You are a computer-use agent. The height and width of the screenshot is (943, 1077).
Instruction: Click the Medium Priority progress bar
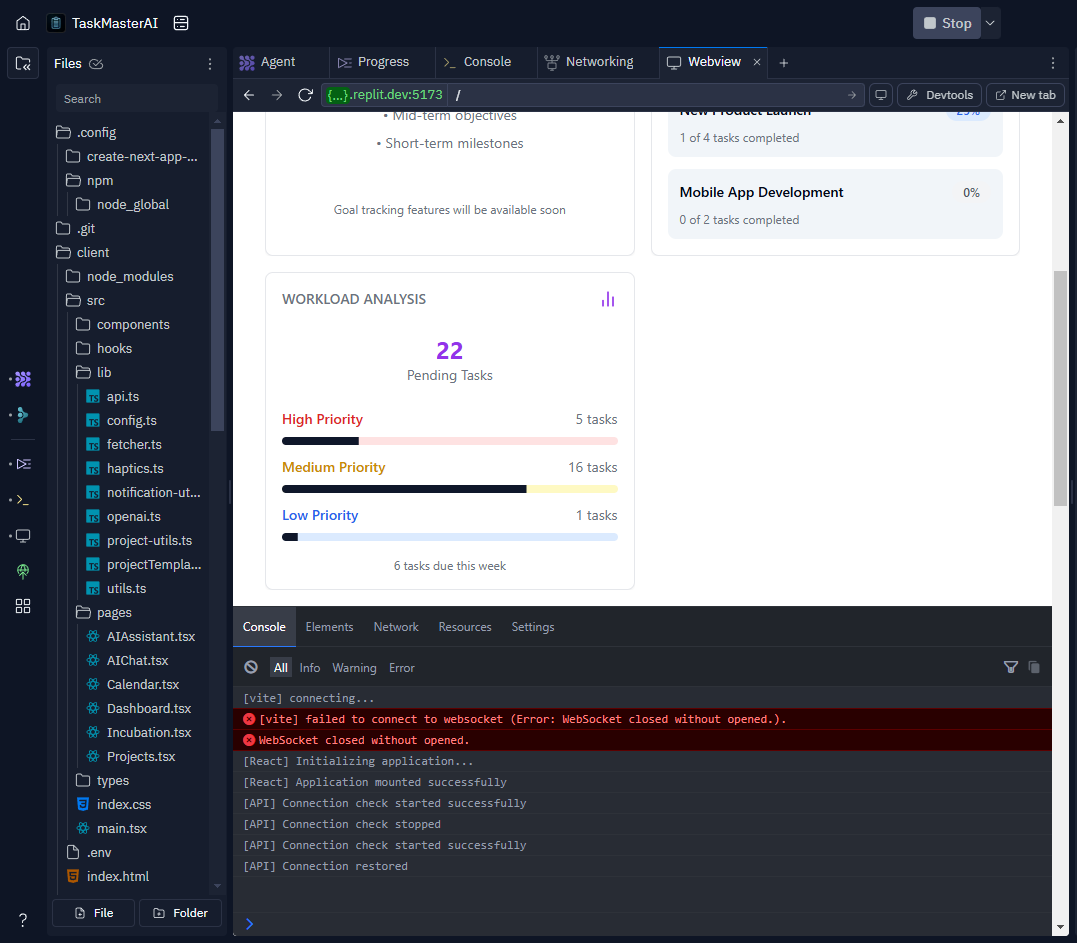[x=450, y=489]
